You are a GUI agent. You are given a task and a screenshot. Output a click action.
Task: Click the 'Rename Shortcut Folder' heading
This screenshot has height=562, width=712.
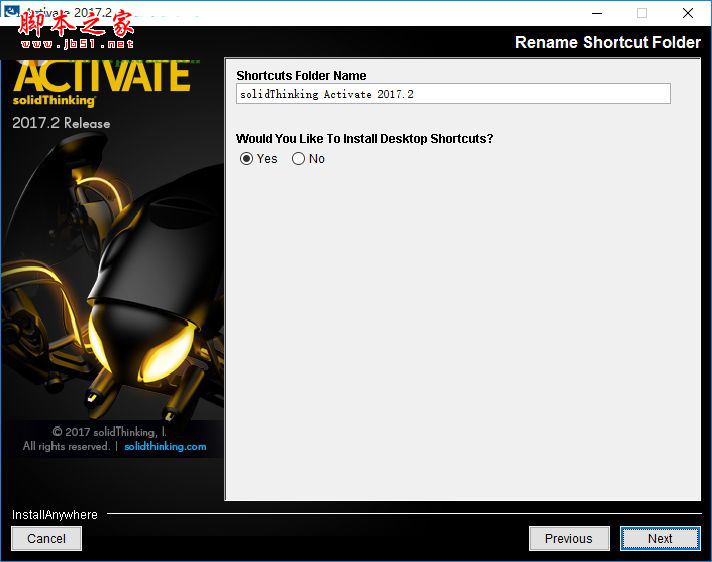click(x=608, y=42)
